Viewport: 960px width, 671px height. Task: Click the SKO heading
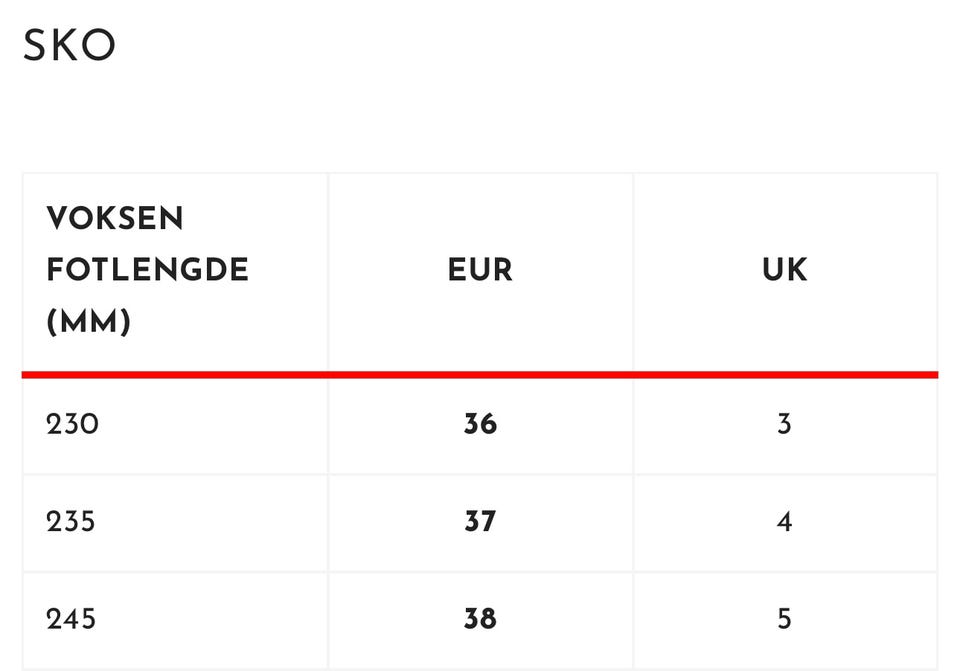point(70,46)
